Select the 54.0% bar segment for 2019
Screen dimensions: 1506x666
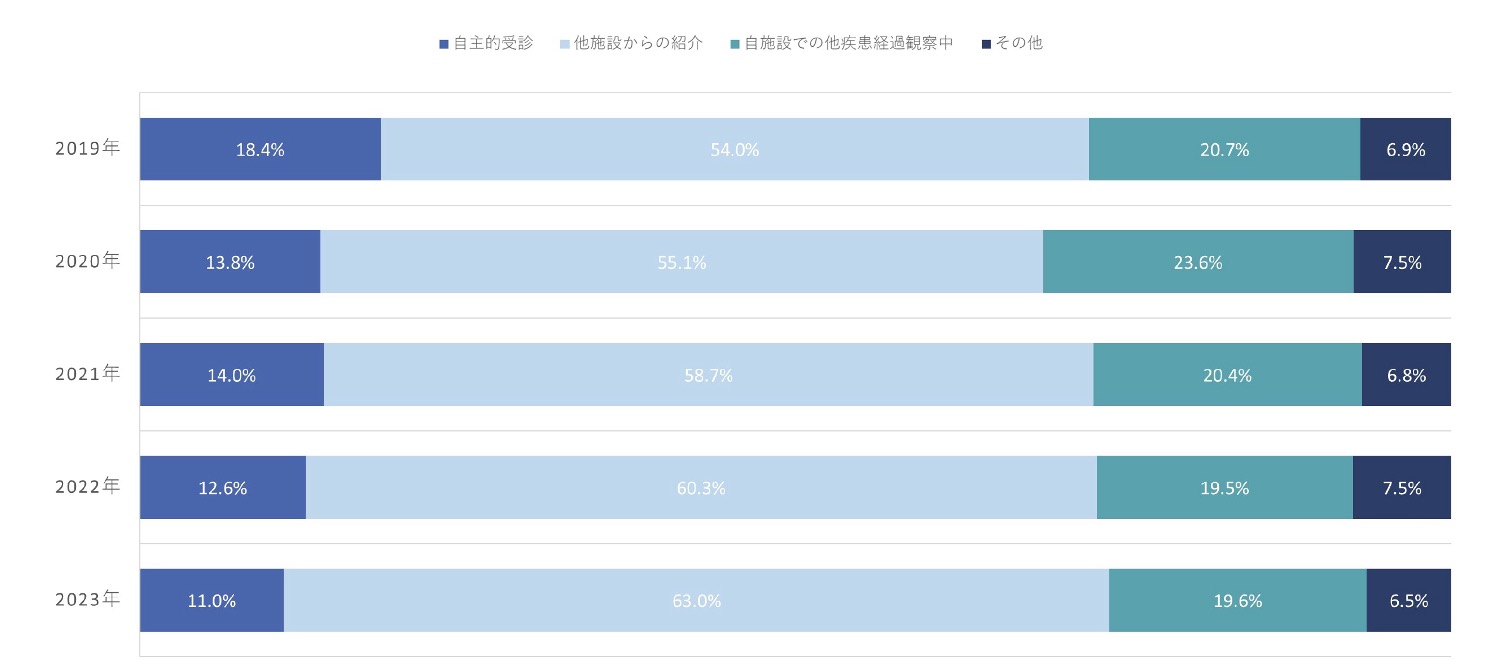point(734,149)
